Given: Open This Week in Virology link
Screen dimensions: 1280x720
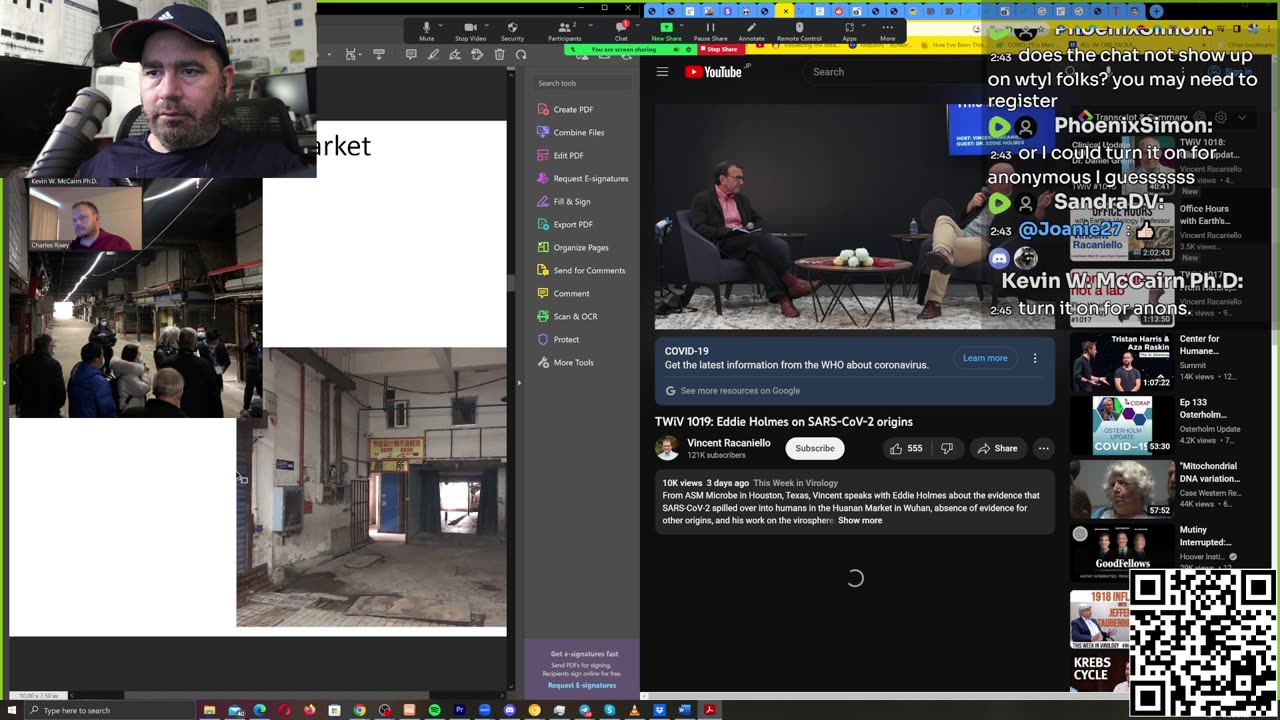Looking at the screenshot, I should (795, 483).
